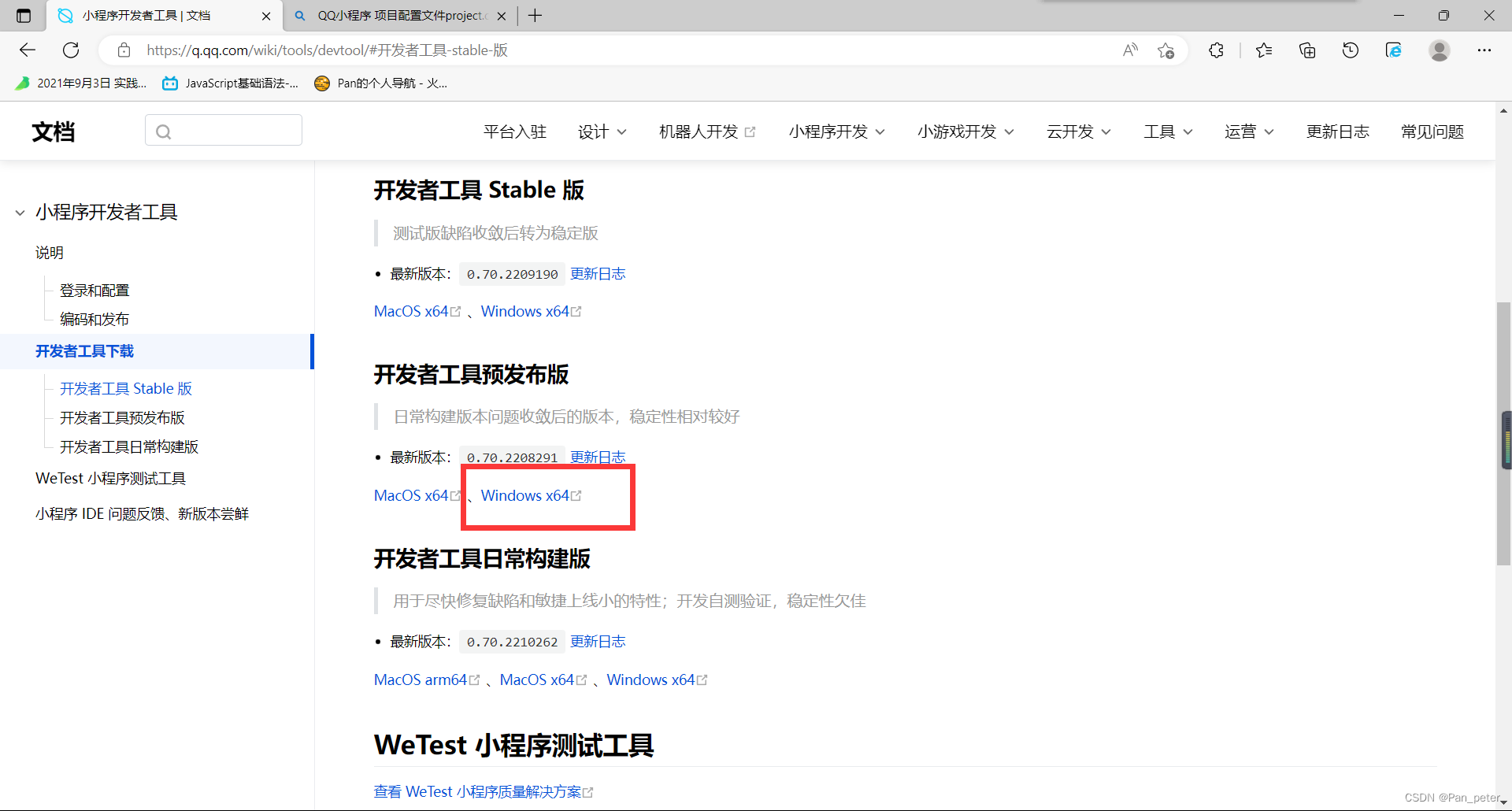Expand 云开发 dropdown menu

(1079, 131)
